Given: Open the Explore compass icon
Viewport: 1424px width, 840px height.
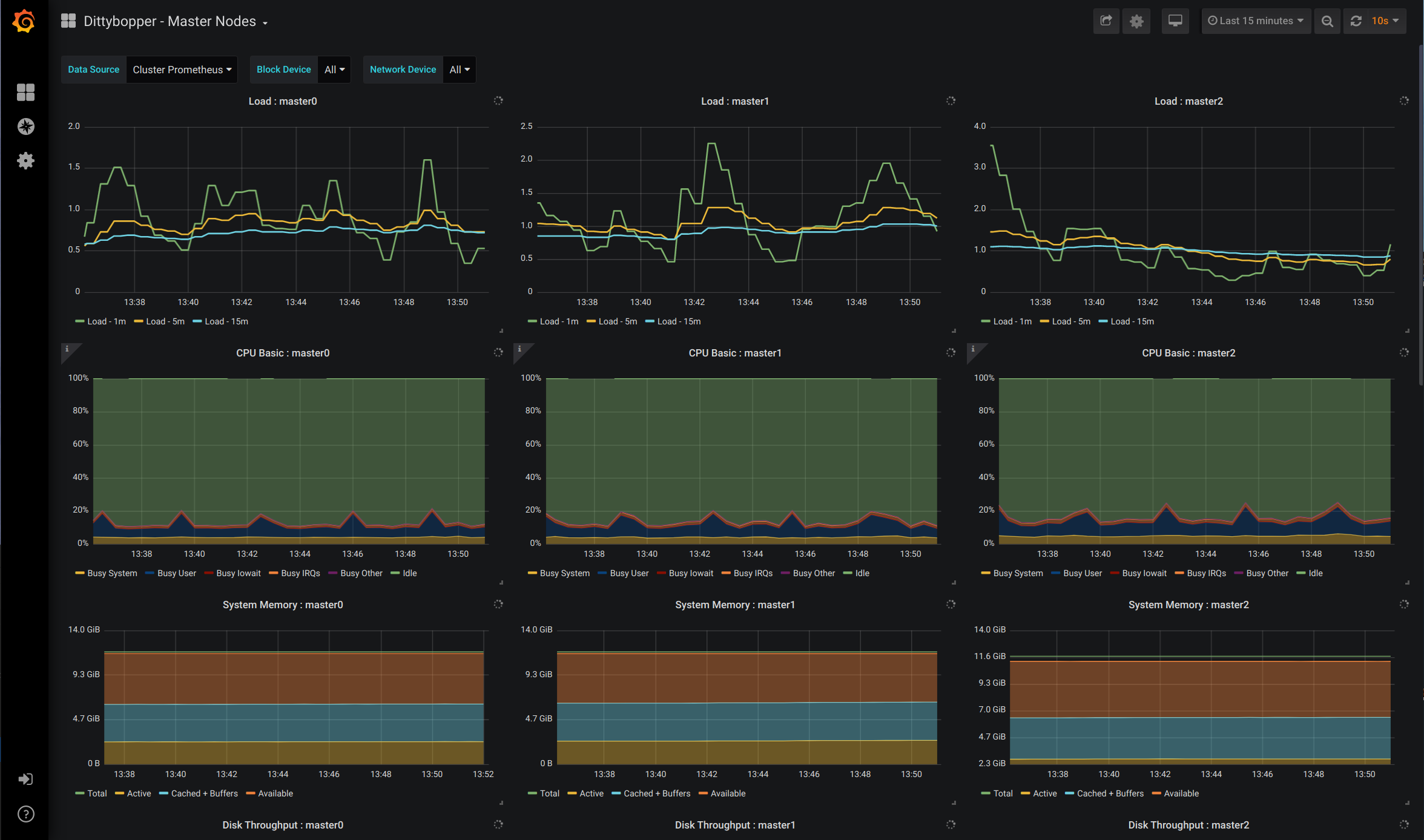Looking at the screenshot, I should [25, 126].
